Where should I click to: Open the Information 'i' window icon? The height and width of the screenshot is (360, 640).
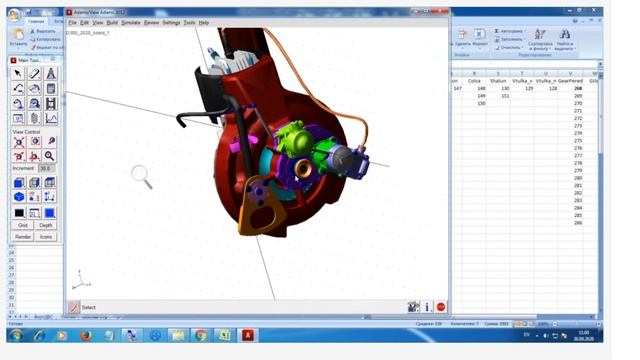coord(427,307)
